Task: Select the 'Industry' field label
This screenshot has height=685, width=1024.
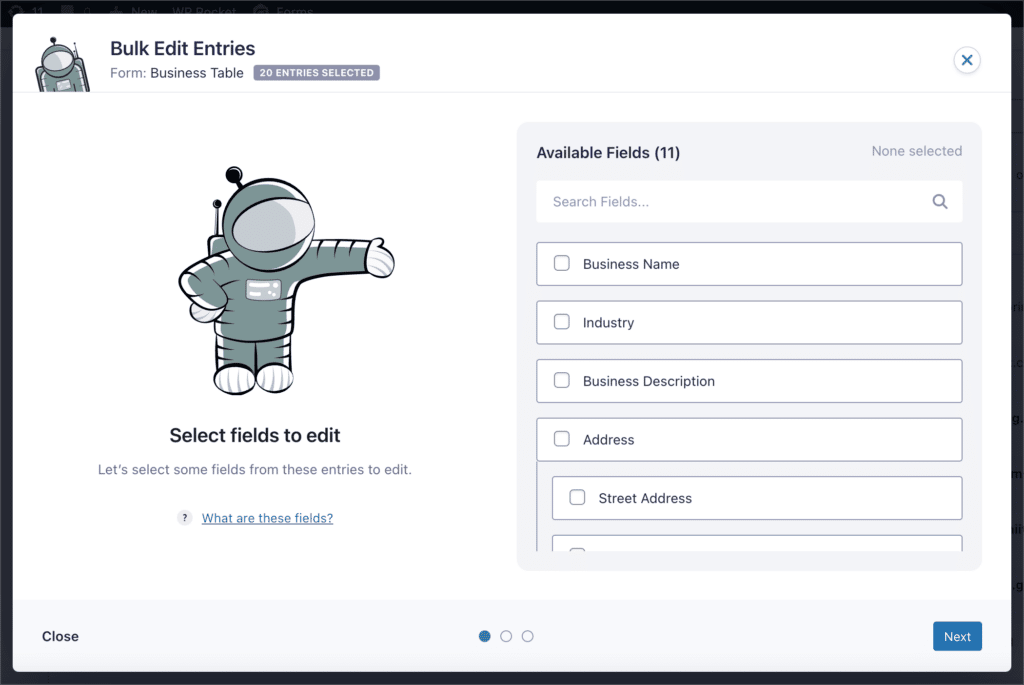Action: click(x=609, y=323)
